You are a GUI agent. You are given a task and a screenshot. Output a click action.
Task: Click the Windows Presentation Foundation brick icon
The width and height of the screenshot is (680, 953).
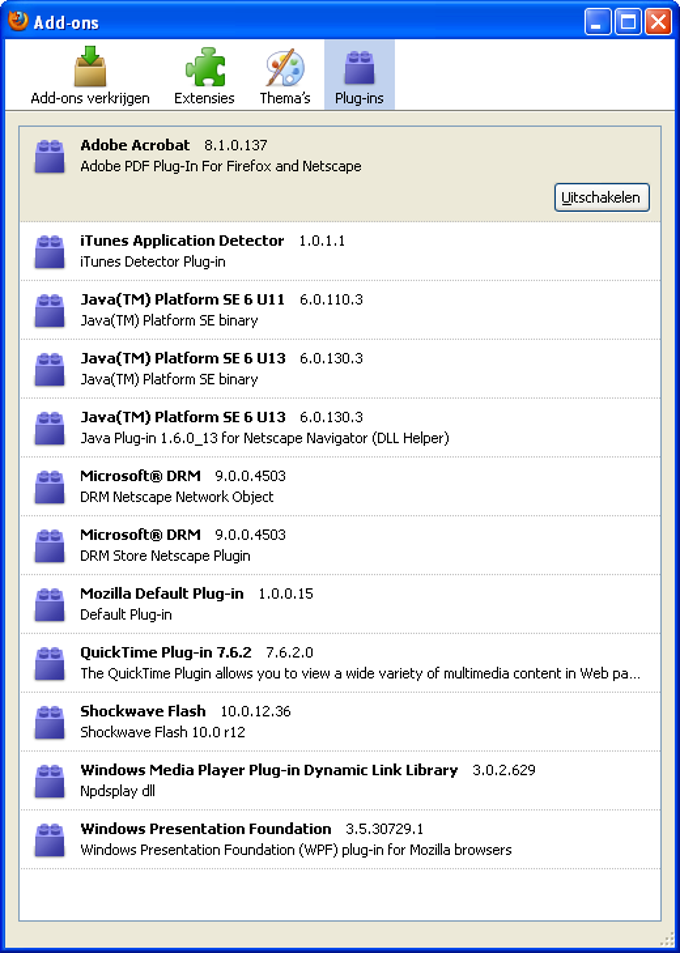50,840
